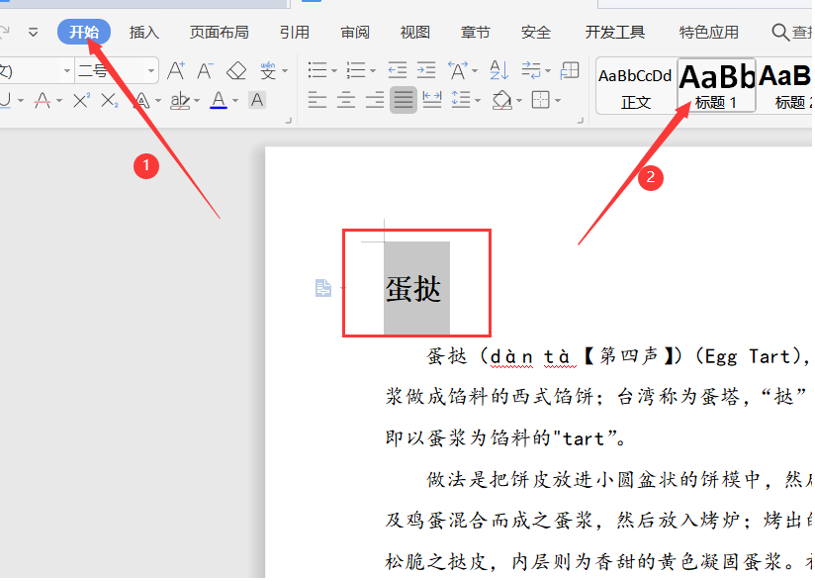Screen dimensions: 815x581
Task: Decrease paragraph indent
Action: [x=397, y=70]
